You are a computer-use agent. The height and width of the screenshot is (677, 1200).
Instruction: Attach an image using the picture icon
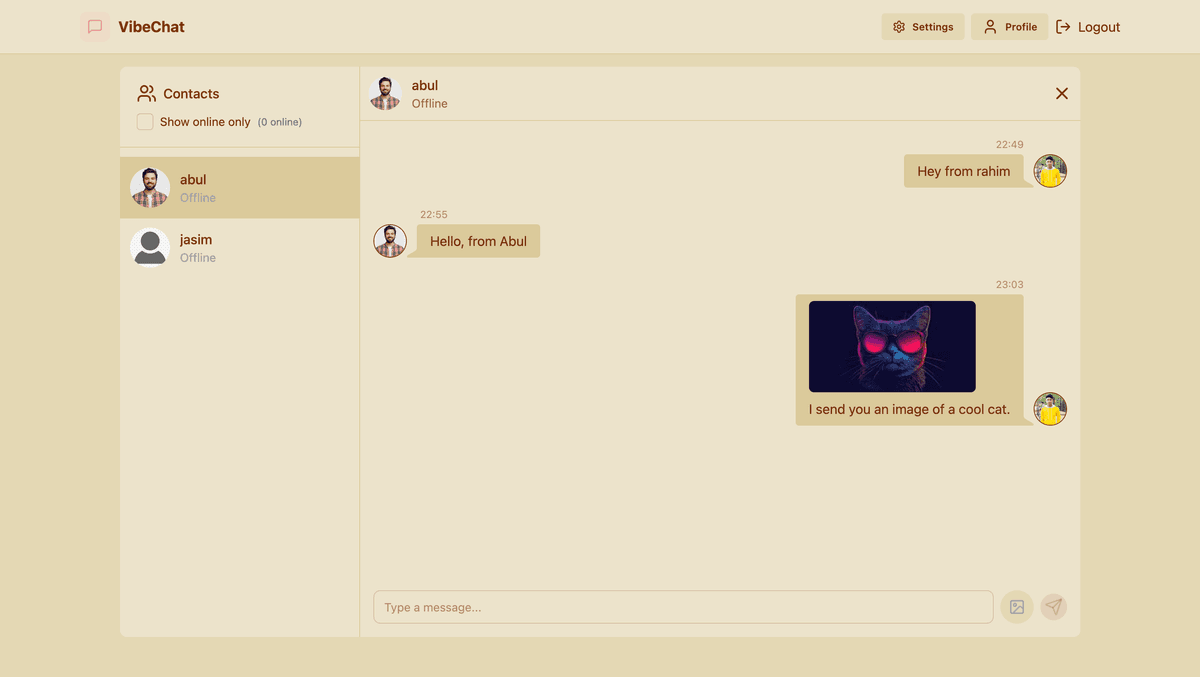pos(1017,607)
